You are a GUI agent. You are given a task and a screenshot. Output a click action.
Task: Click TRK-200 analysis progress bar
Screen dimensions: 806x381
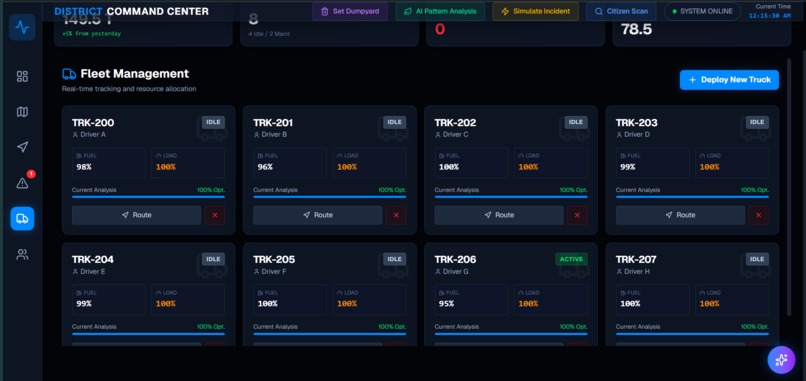click(x=149, y=196)
